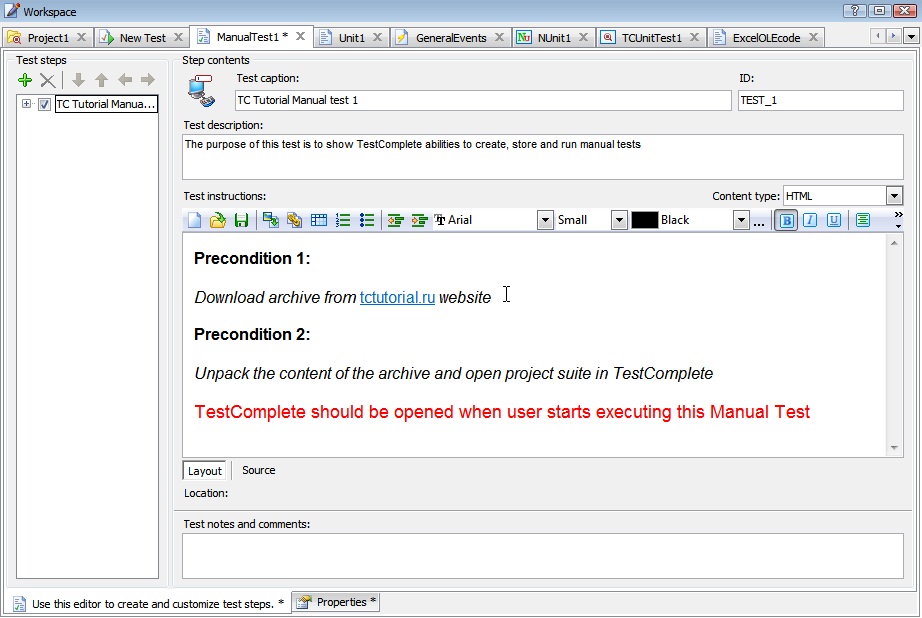This screenshot has width=922, height=618.
Task: Toggle italic formatting
Action: coord(810,221)
